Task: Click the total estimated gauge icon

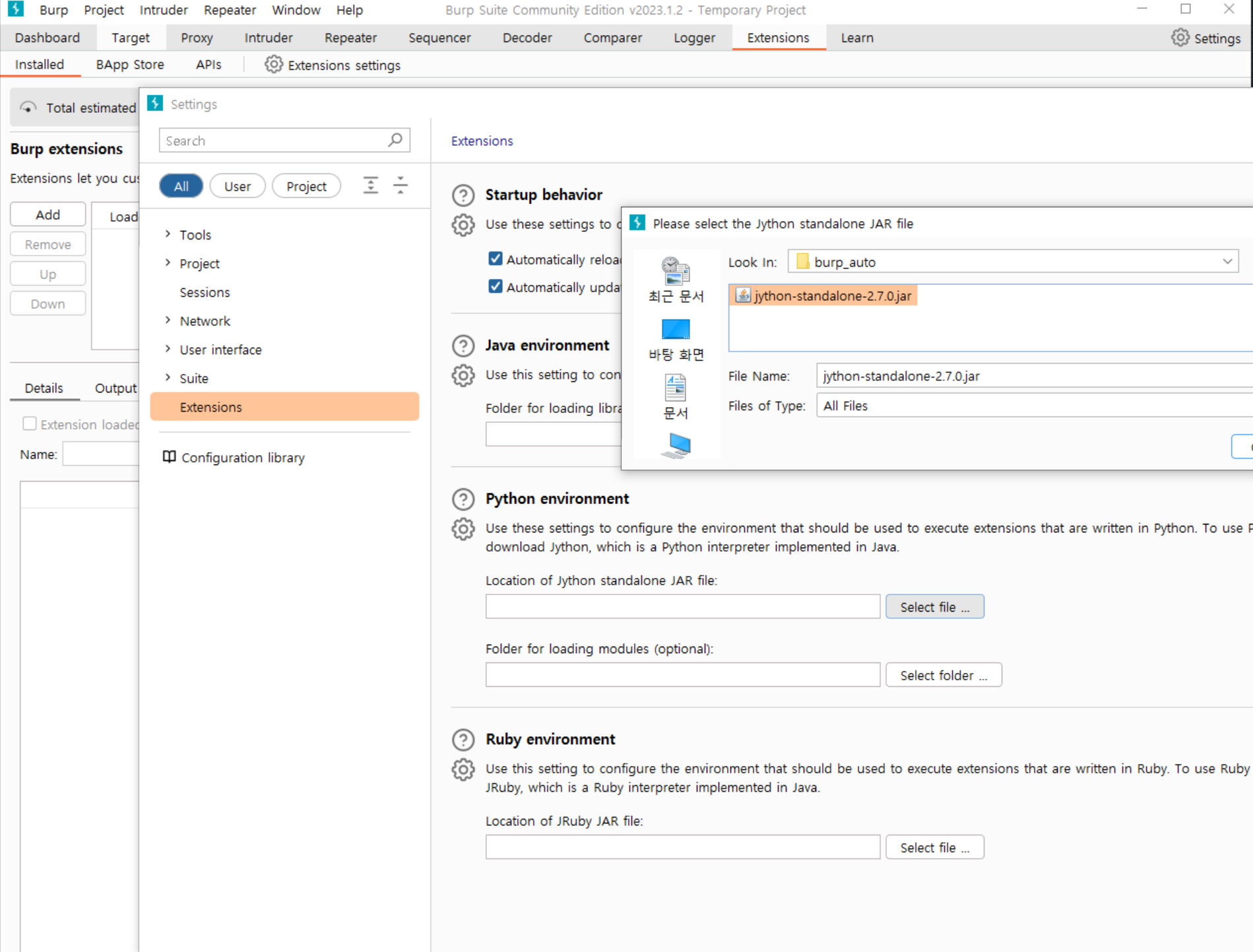Action: [x=28, y=108]
